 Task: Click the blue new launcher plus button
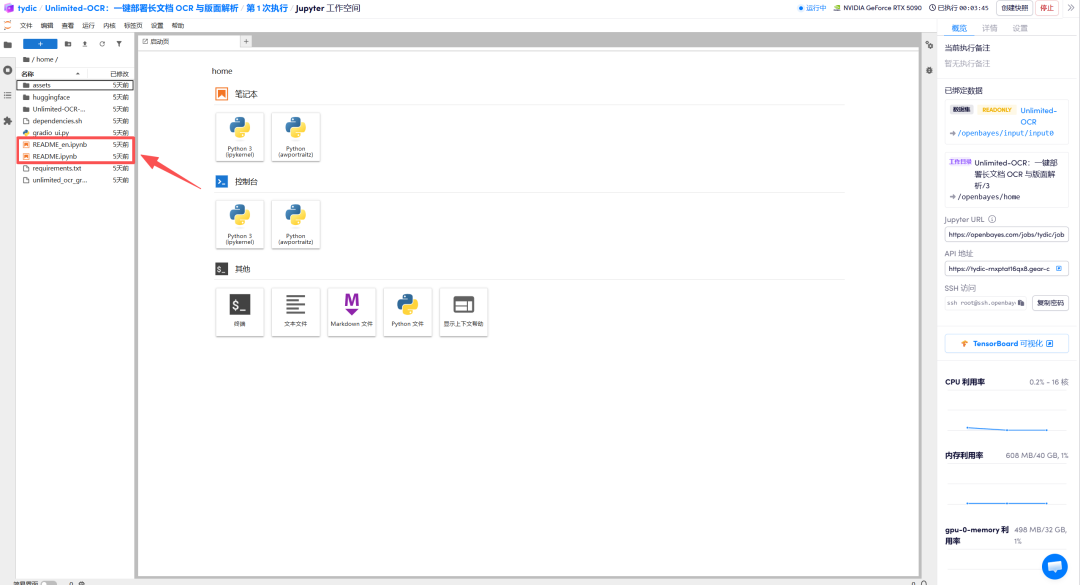coord(40,43)
